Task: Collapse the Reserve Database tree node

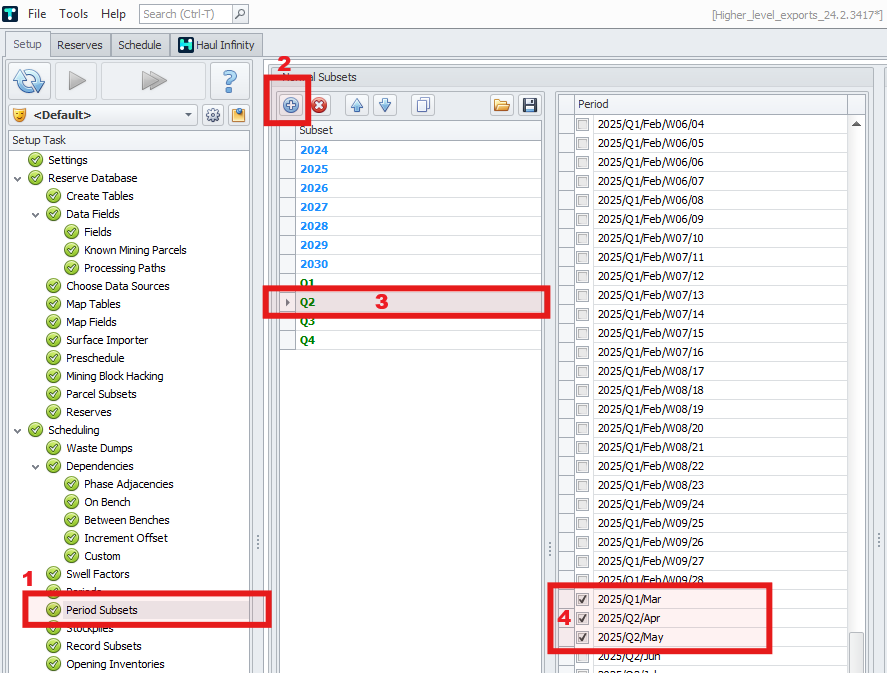Action: [17, 178]
